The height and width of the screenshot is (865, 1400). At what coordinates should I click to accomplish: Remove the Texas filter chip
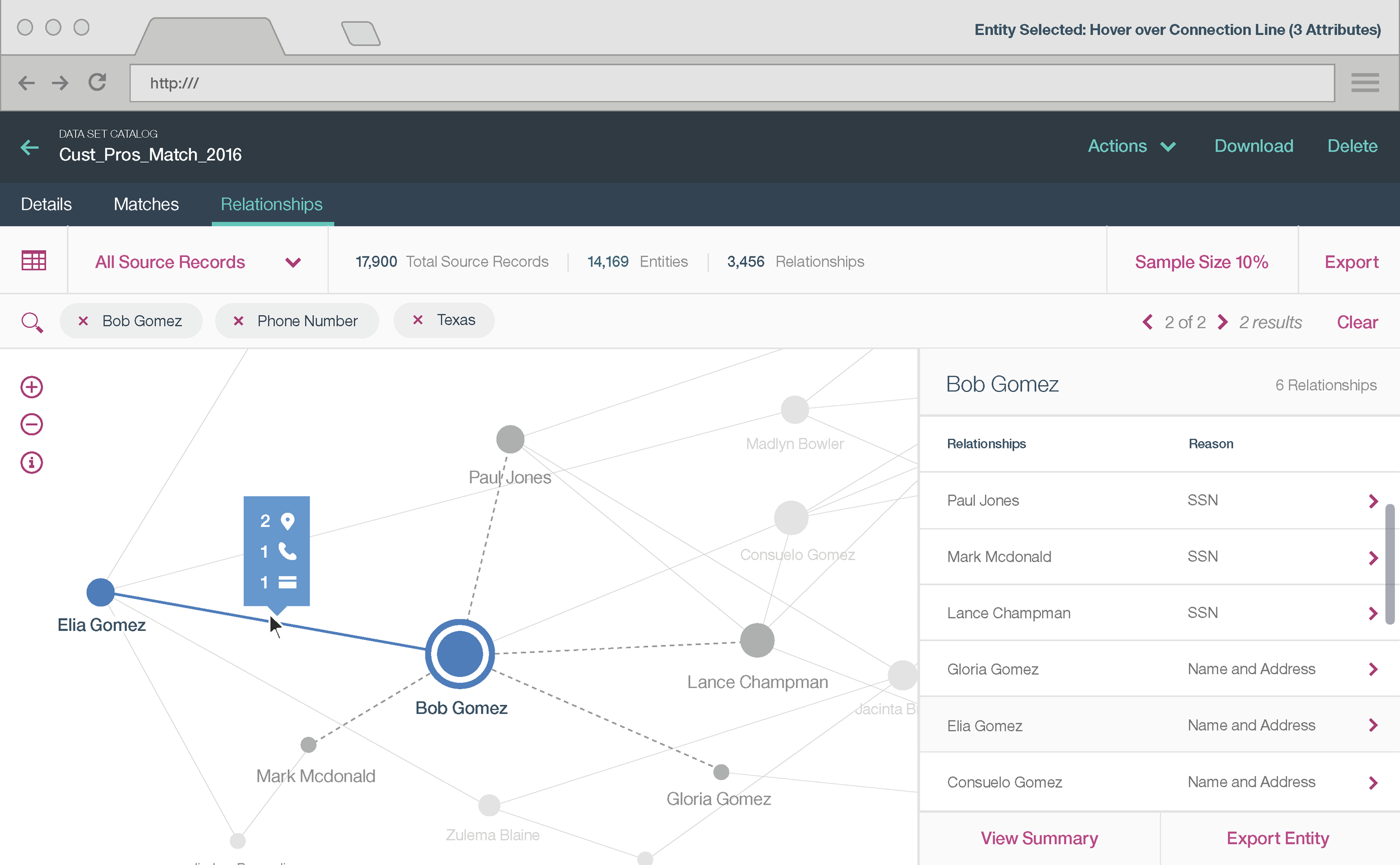[x=418, y=320]
